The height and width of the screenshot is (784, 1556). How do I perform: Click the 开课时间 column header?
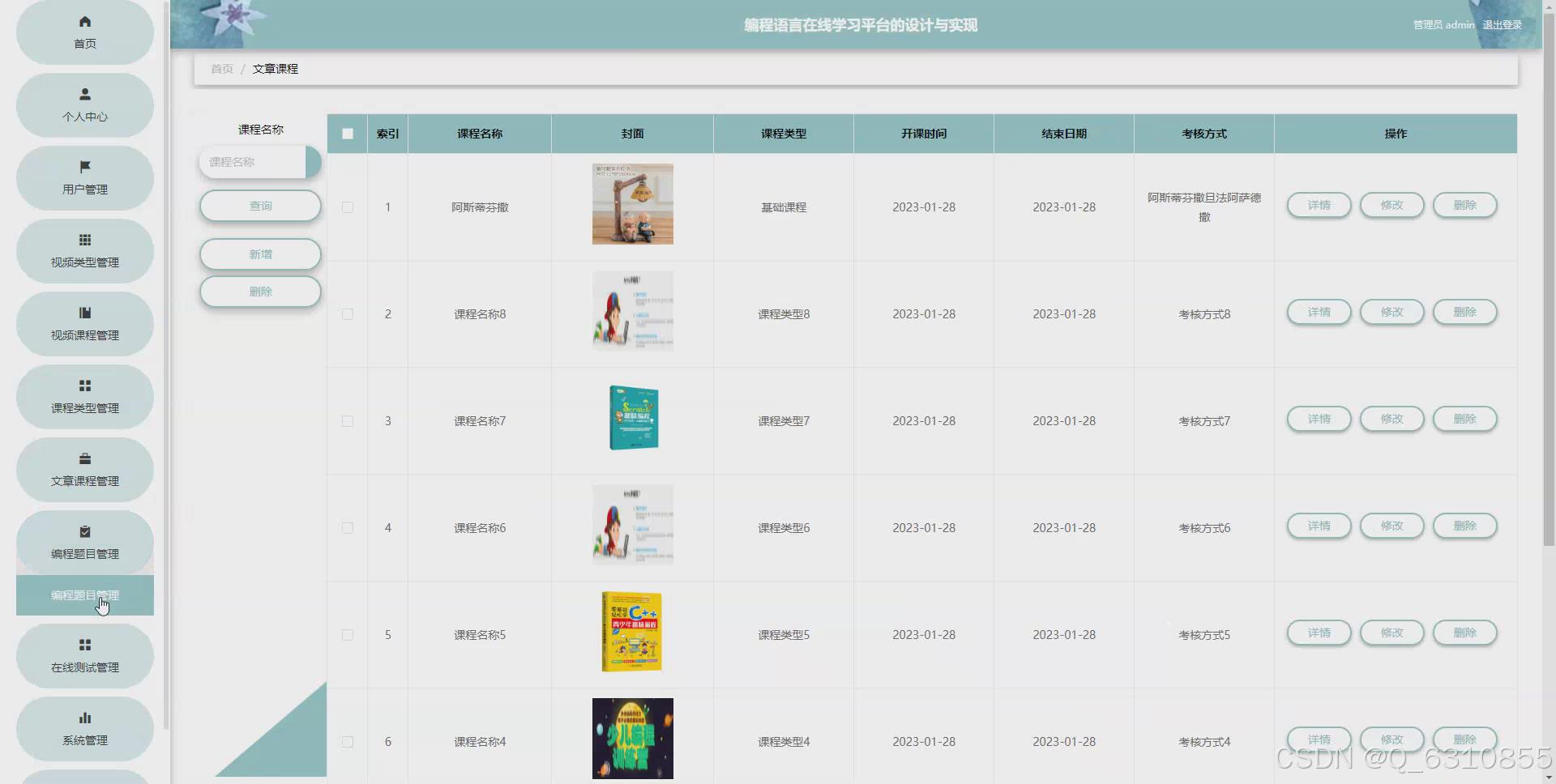[924, 134]
